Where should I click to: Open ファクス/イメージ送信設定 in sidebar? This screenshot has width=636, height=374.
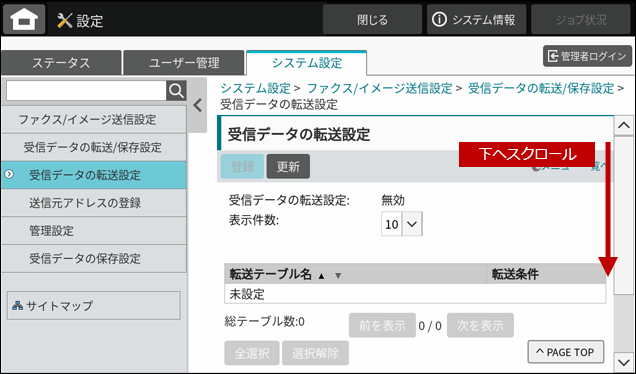coord(94,120)
